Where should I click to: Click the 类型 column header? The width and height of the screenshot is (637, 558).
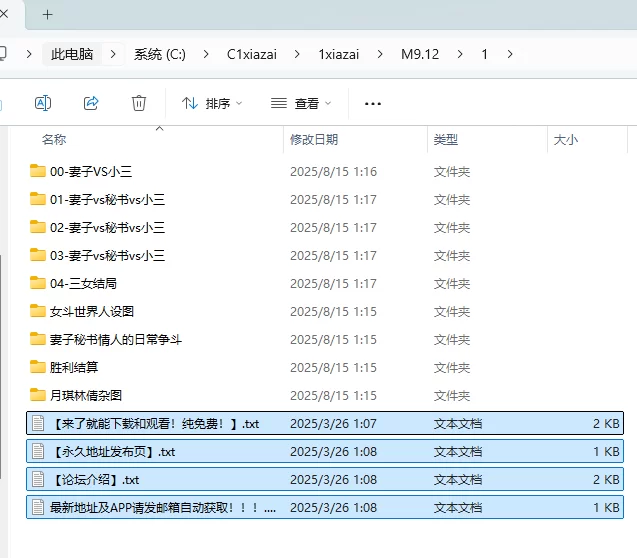[x=445, y=140]
